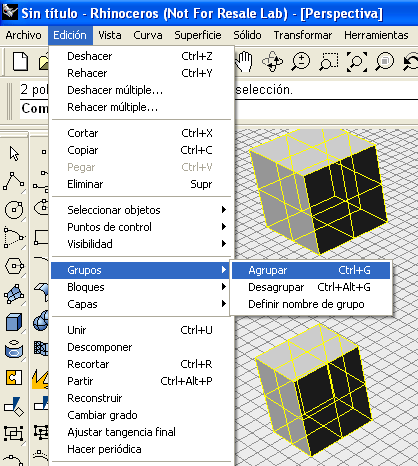This screenshot has height=466, width=418.
Task: Click Agrupar in the Grupos submenu
Action: [311, 270]
